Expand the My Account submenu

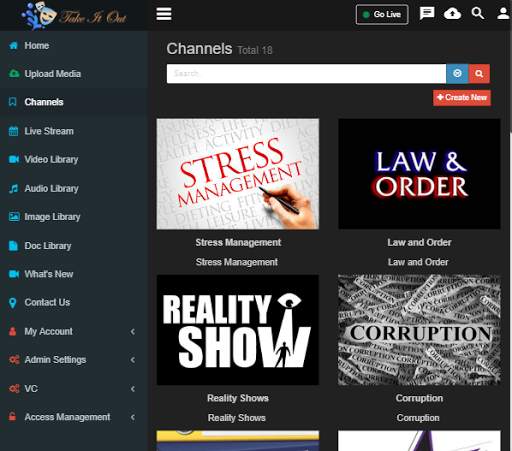(x=74, y=331)
